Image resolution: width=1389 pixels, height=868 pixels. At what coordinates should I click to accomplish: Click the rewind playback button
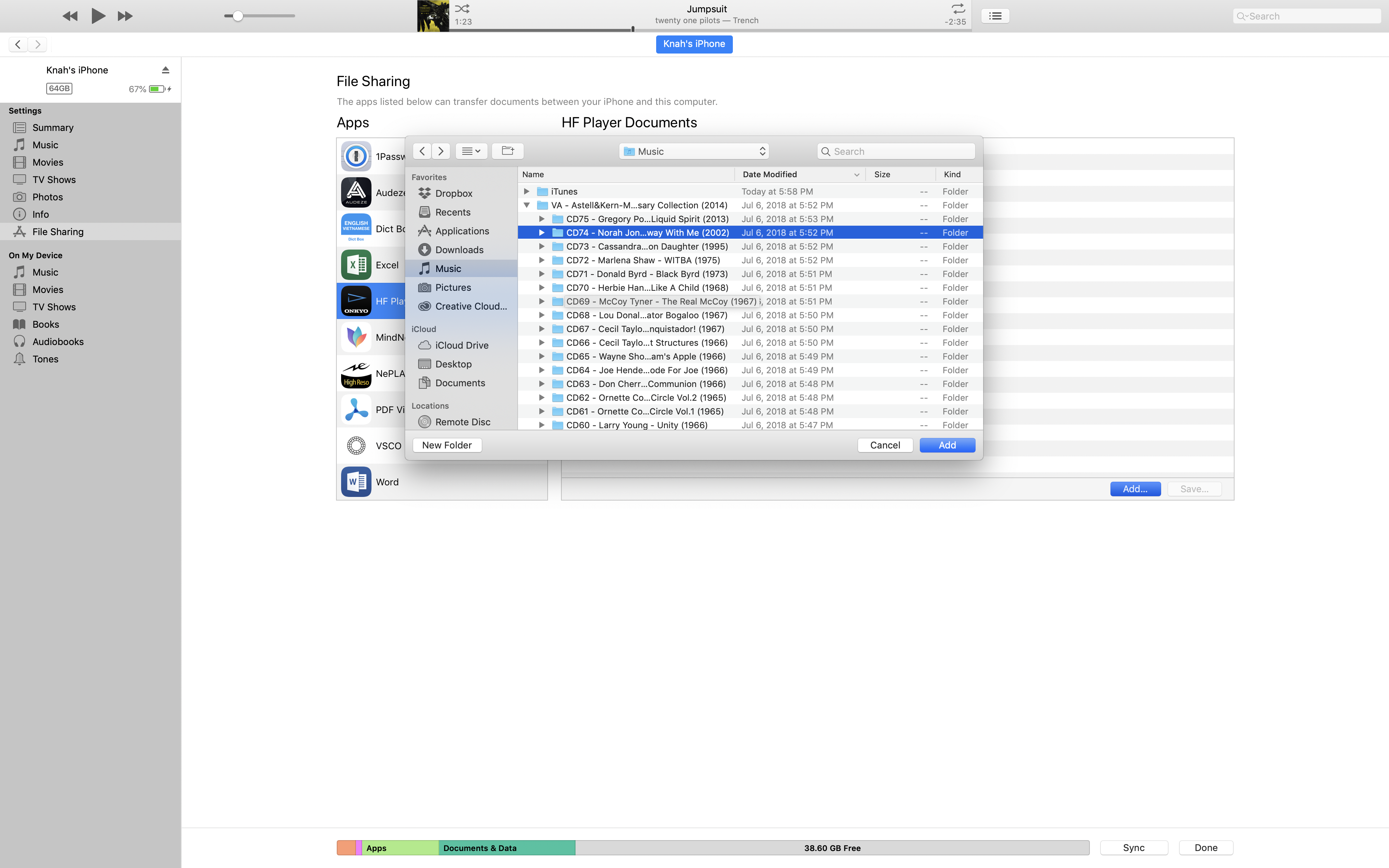pos(70,16)
